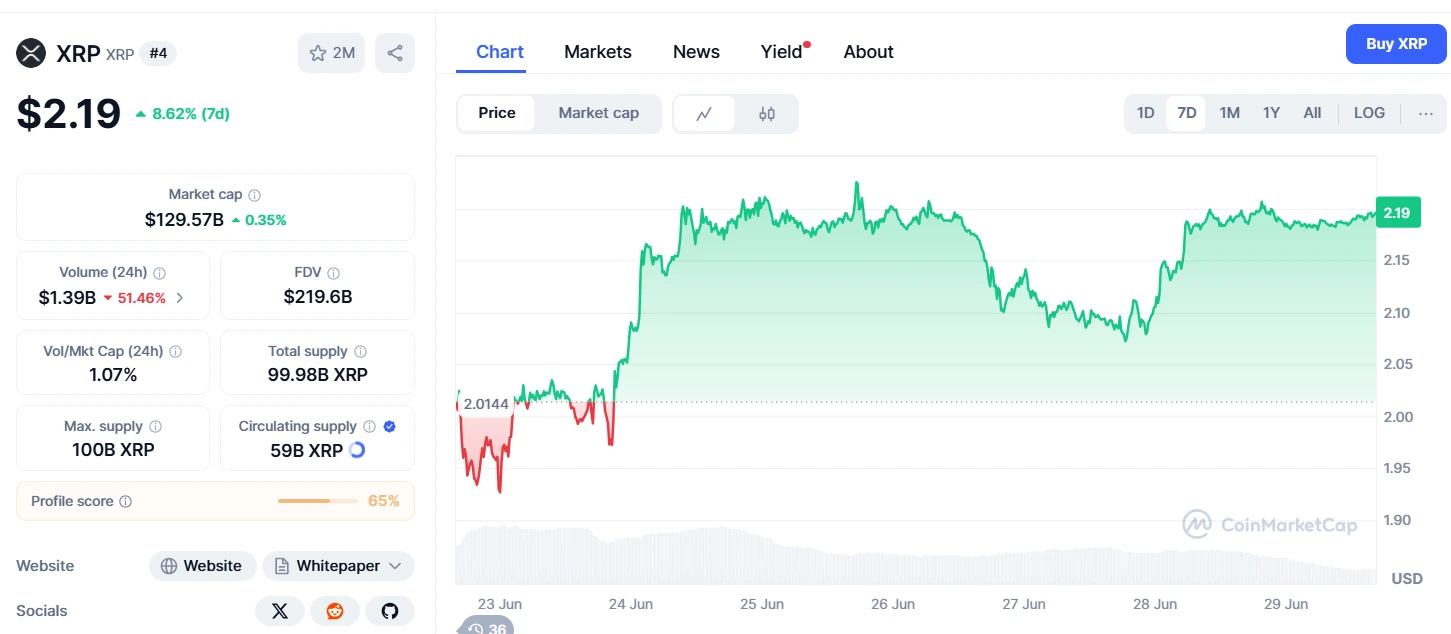
Task: Open Market cap info tooltip
Action: tap(254, 194)
